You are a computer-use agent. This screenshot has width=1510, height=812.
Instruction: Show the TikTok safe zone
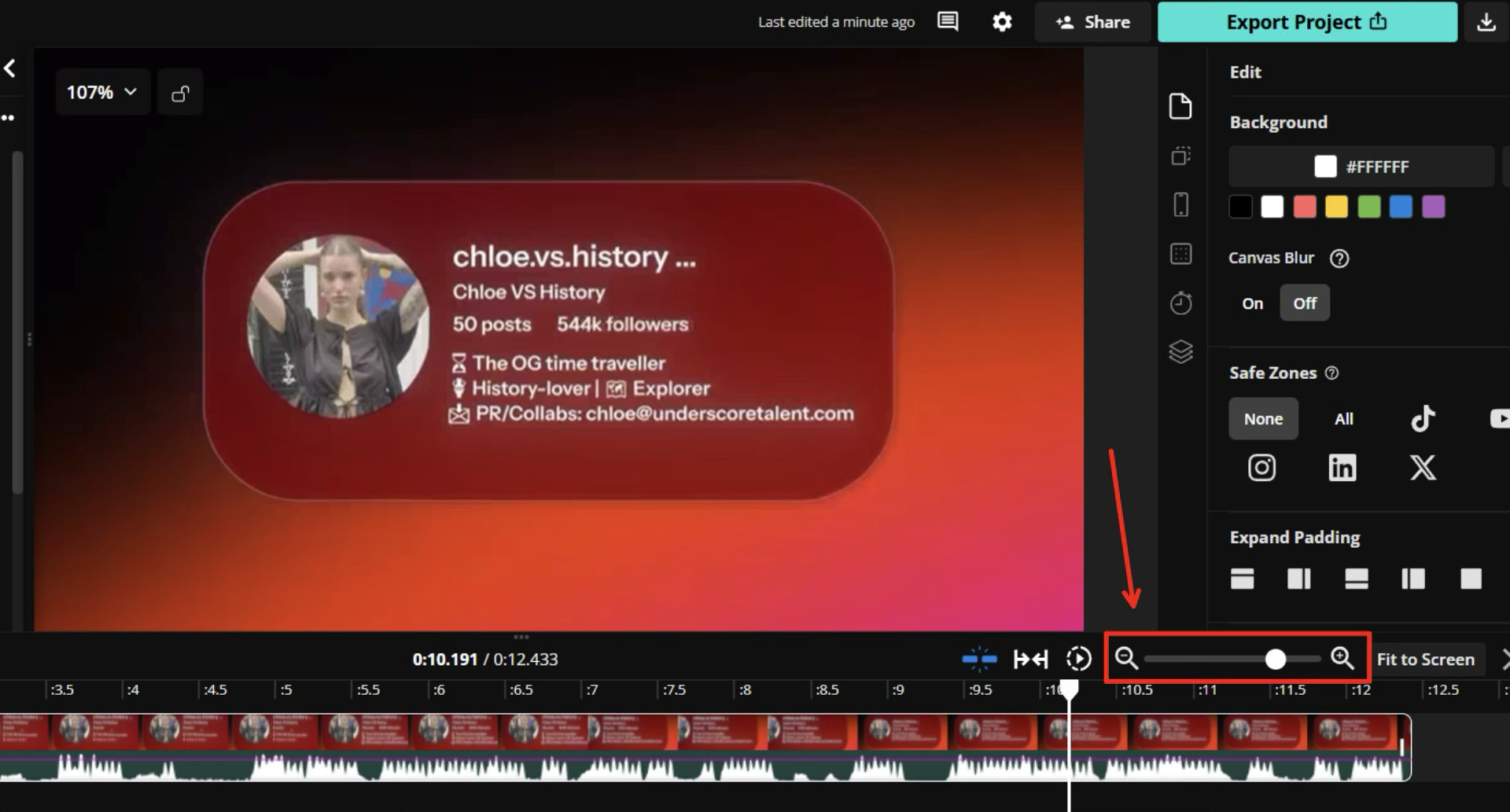click(1423, 418)
